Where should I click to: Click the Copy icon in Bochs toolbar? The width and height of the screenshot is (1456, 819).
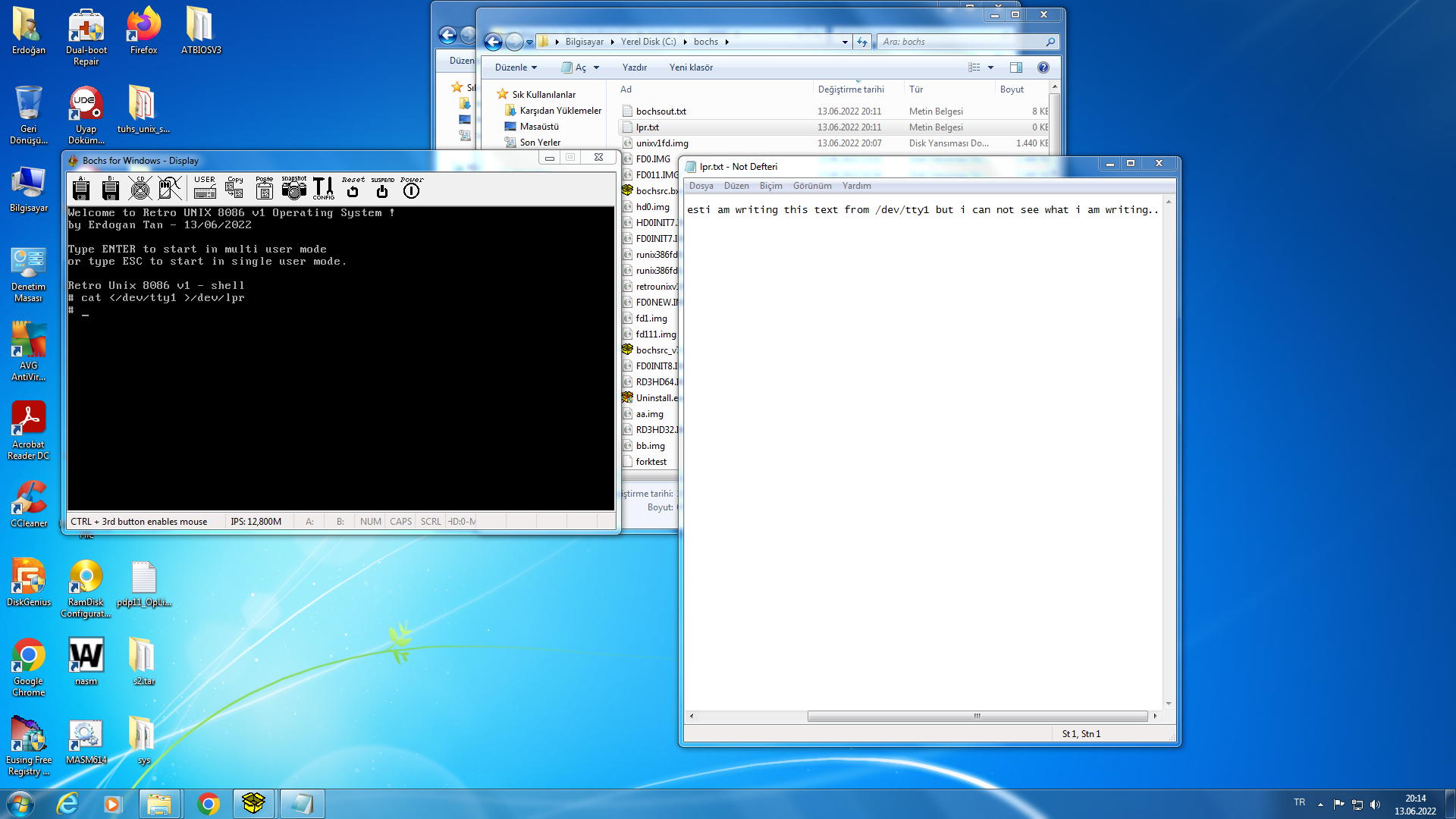[234, 189]
